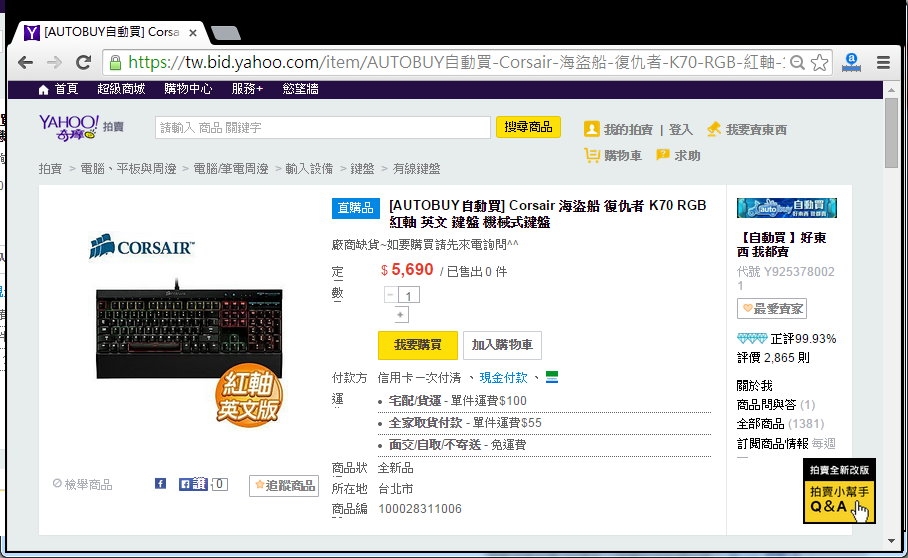Click the quantity input field
Screen dimensions: 908x558
[x=409, y=295]
